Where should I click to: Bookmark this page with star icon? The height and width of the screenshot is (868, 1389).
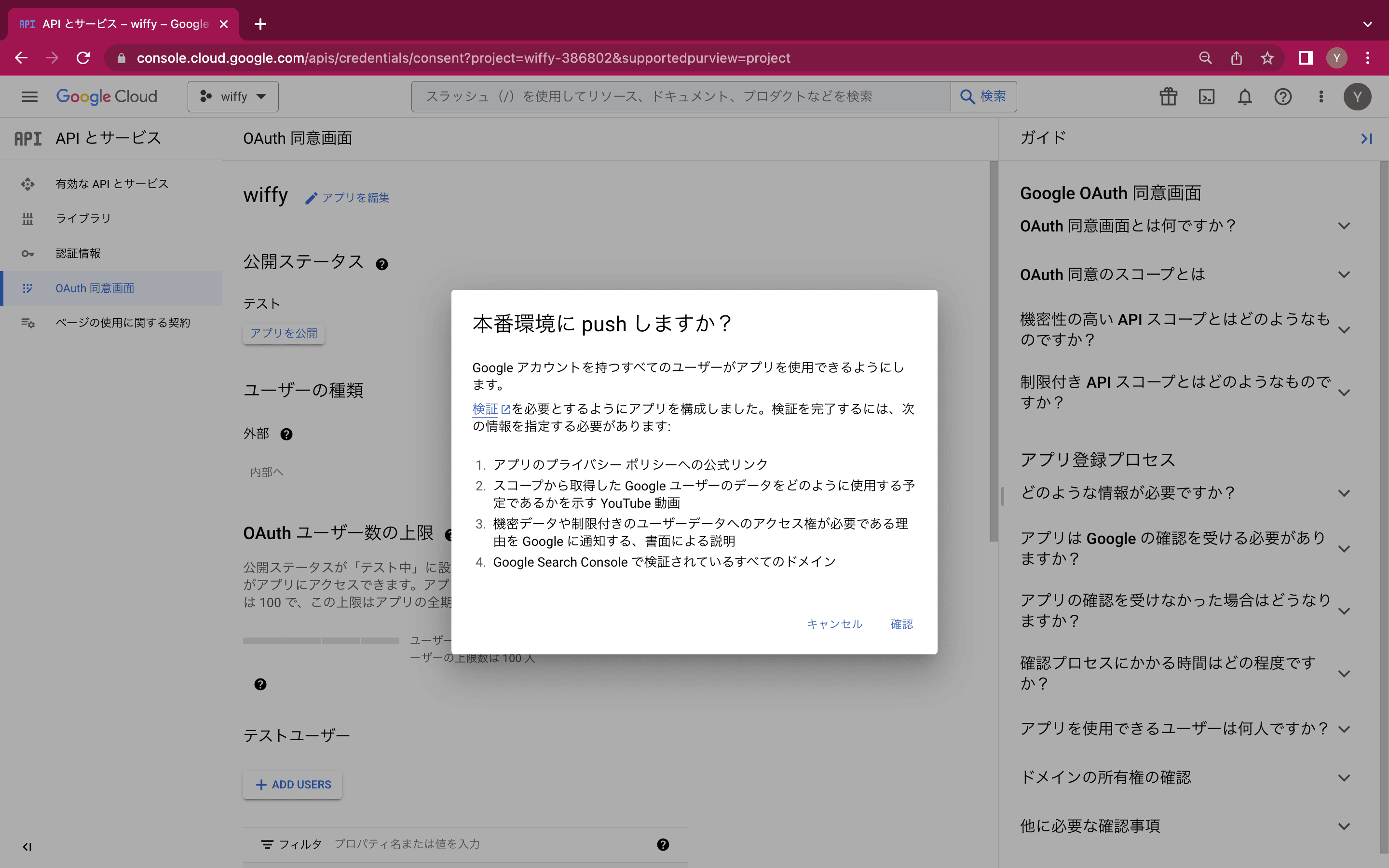(x=1267, y=58)
